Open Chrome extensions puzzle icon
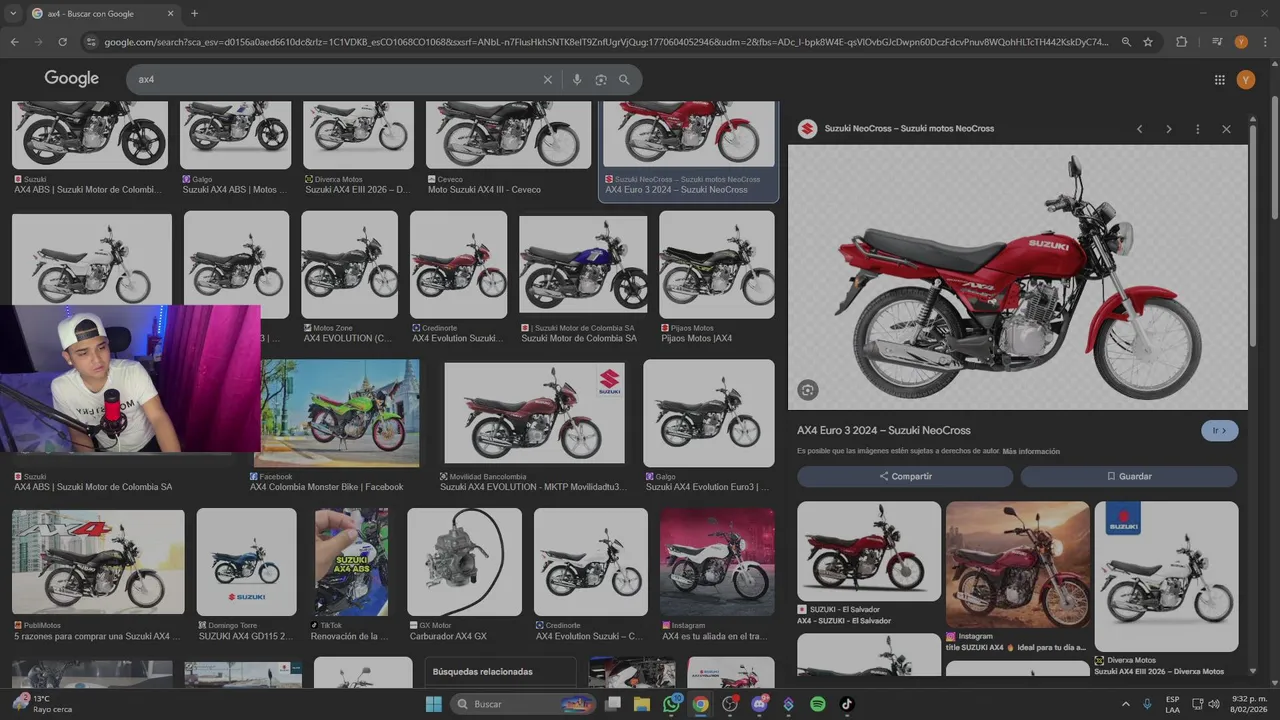 1182,42
